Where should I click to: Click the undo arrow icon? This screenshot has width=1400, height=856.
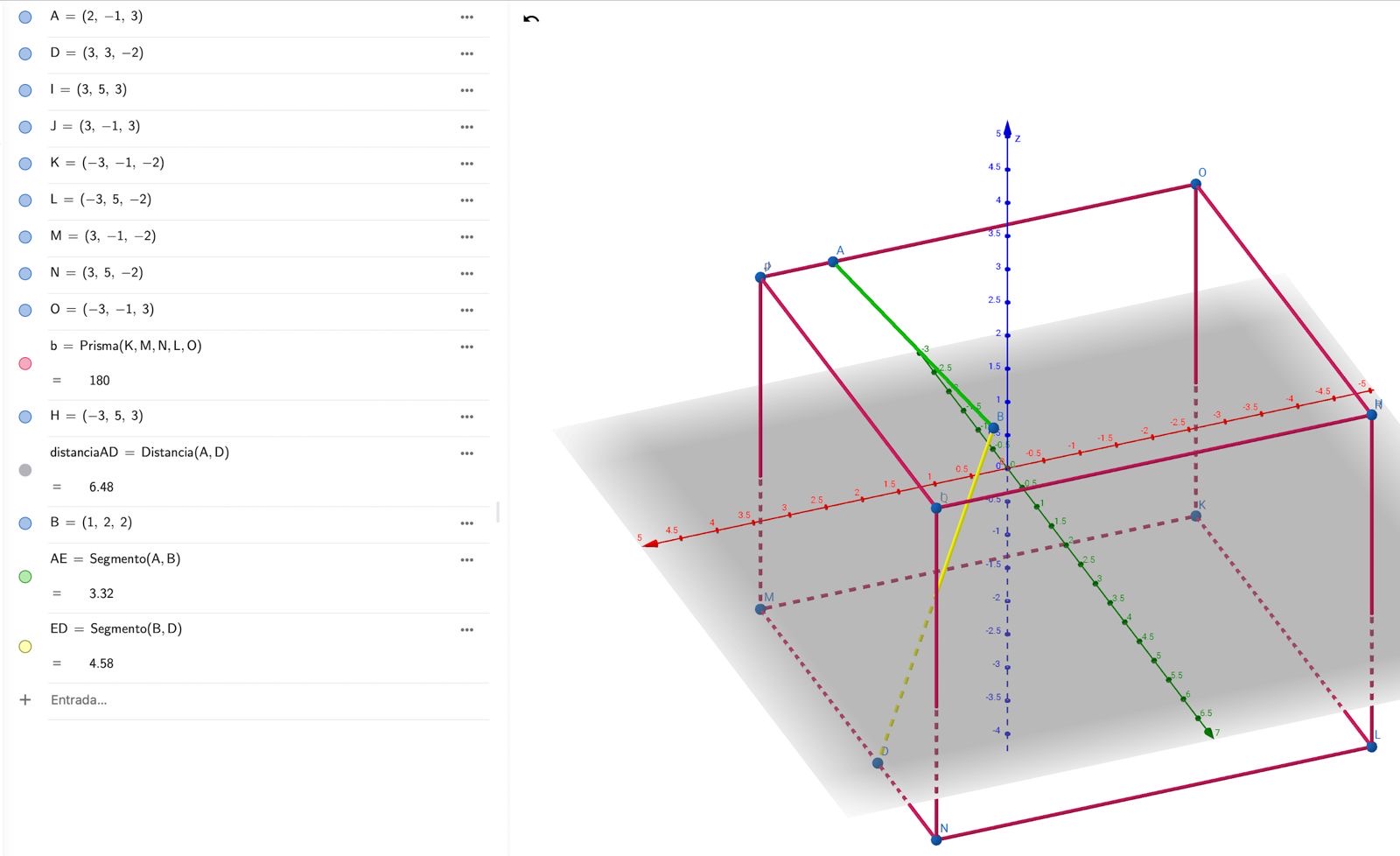pos(531,18)
